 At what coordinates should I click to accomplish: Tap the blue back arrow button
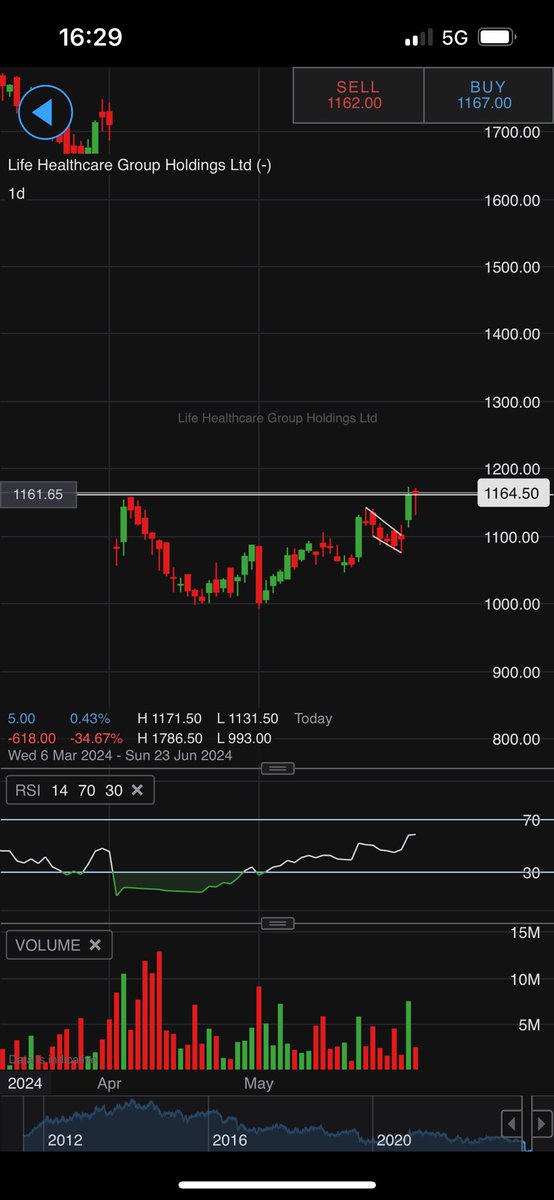[44, 113]
